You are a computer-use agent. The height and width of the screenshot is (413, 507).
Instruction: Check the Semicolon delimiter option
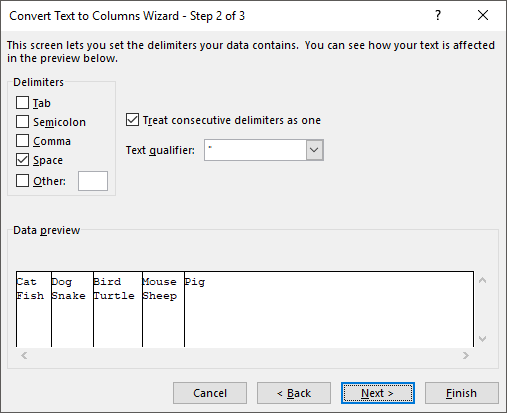[22, 122]
